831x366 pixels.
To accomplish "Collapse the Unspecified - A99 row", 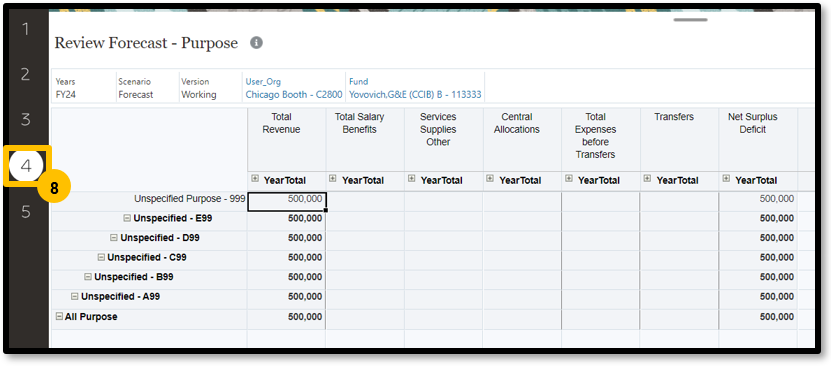I will (x=75, y=297).
